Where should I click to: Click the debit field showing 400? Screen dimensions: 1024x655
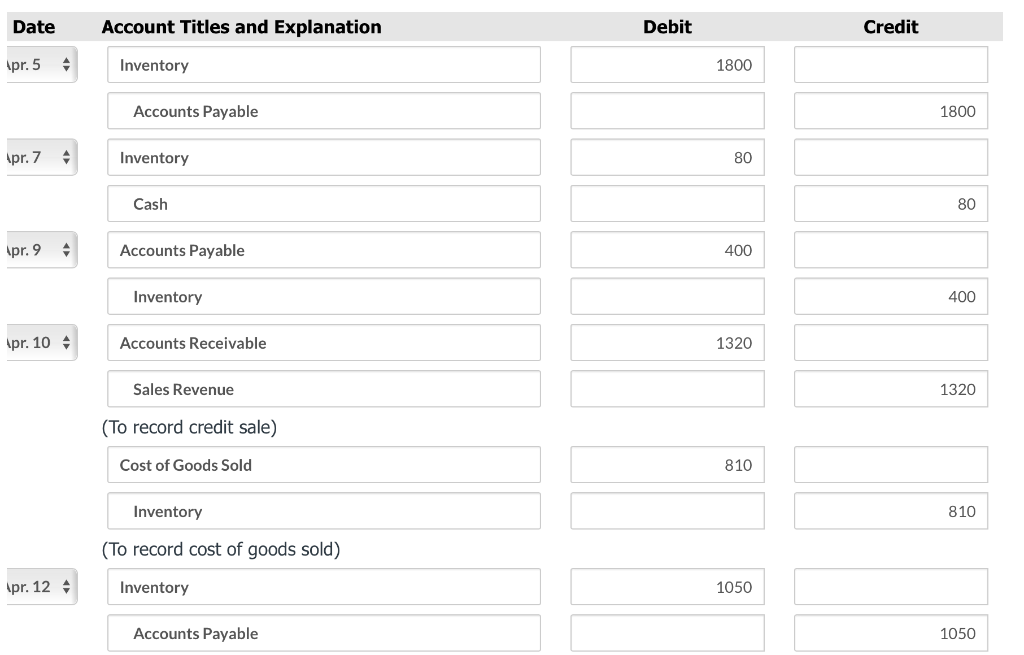pyautogui.click(x=667, y=250)
